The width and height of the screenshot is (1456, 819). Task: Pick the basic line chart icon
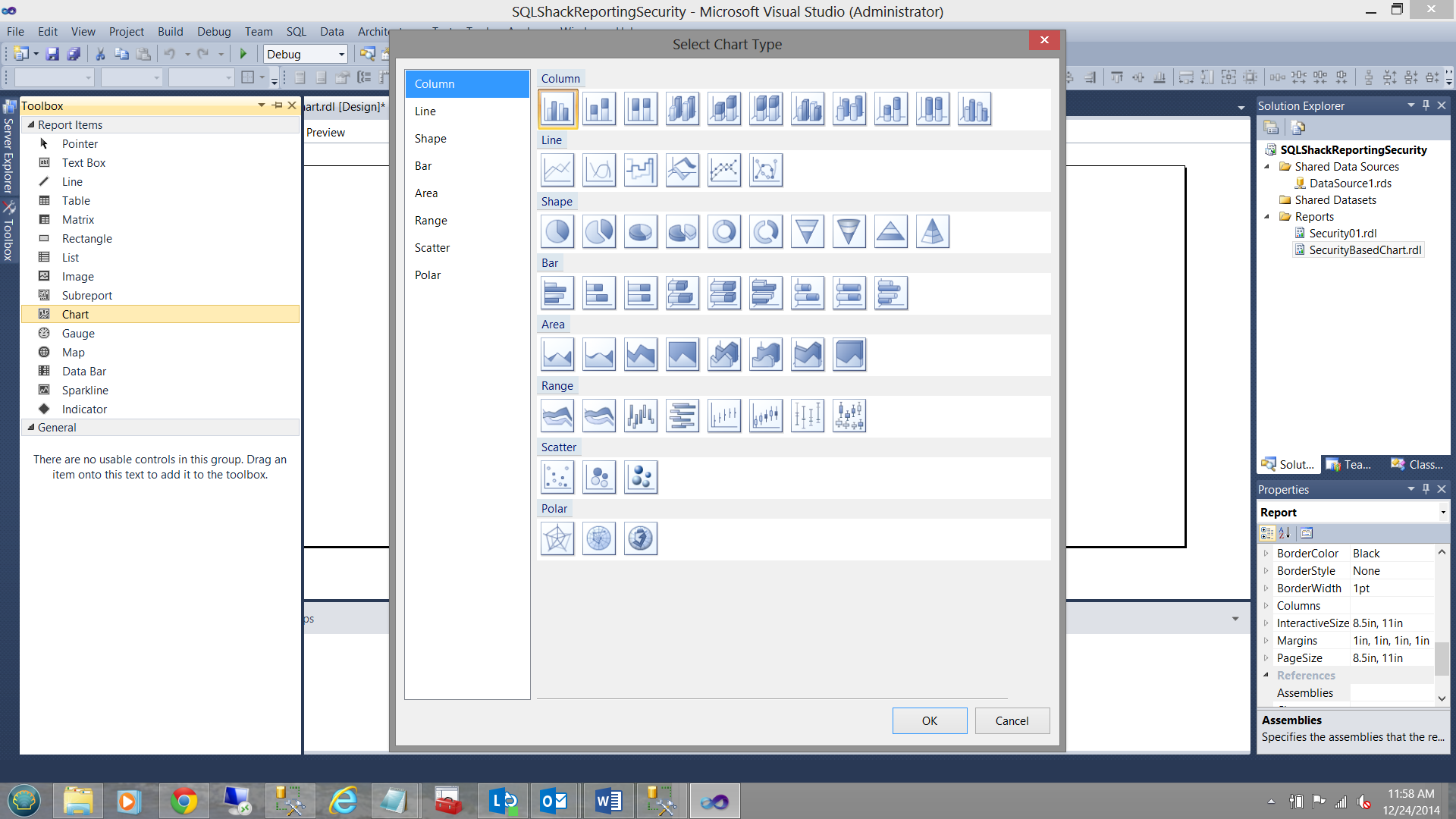tap(557, 170)
